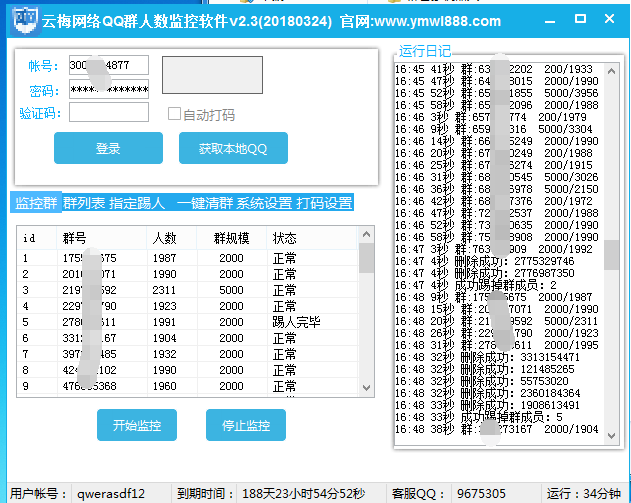Click the app logo icon in the title bar
The width and height of the screenshot is (631, 503).
coord(25,20)
